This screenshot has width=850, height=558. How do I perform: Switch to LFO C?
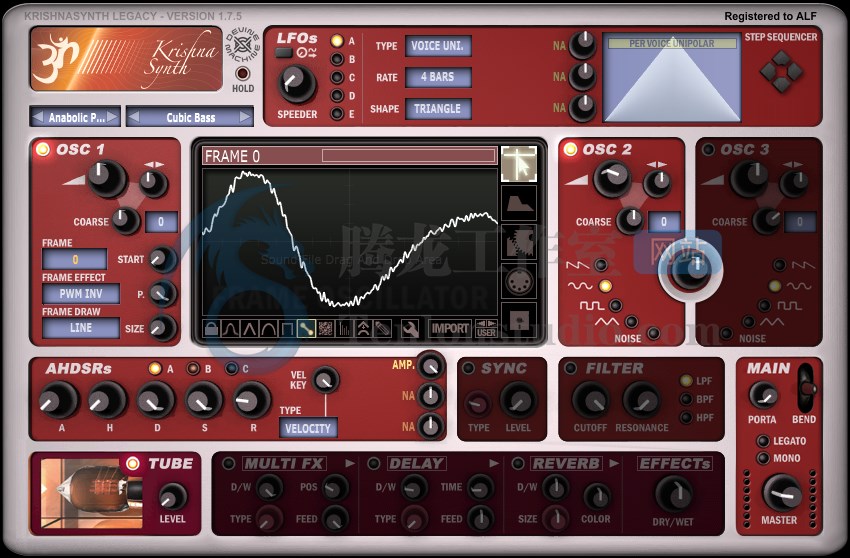(x=337, y=78)
